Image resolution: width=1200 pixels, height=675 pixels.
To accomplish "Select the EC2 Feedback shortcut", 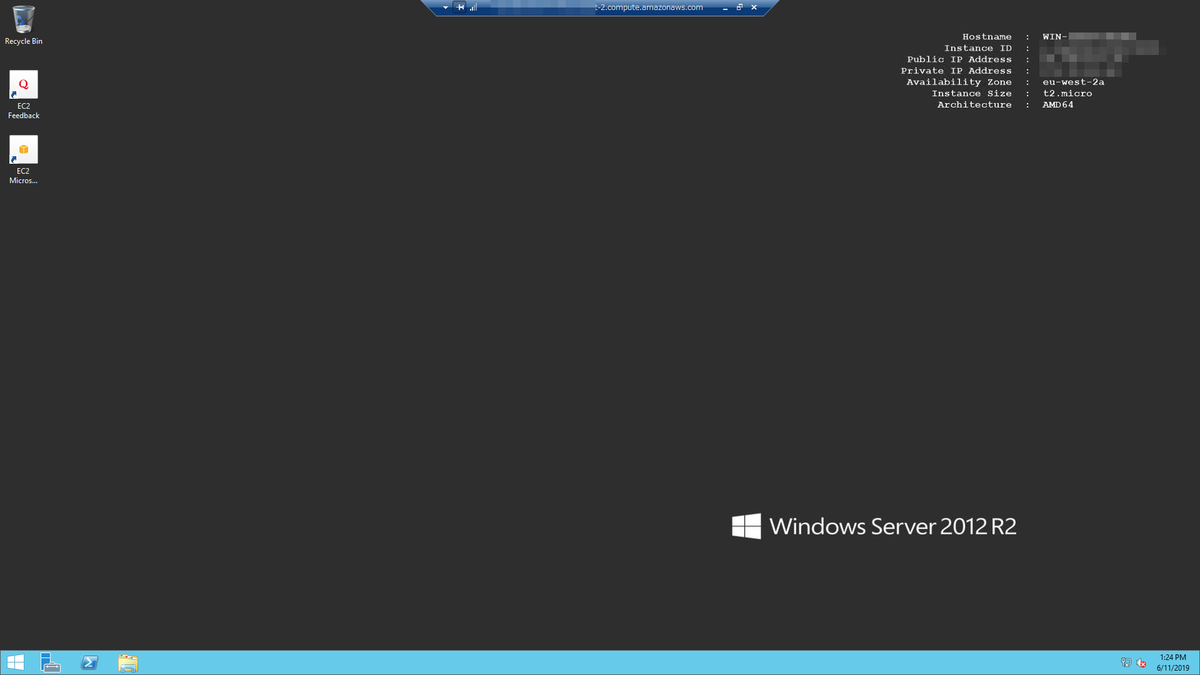I will (23, 95).
